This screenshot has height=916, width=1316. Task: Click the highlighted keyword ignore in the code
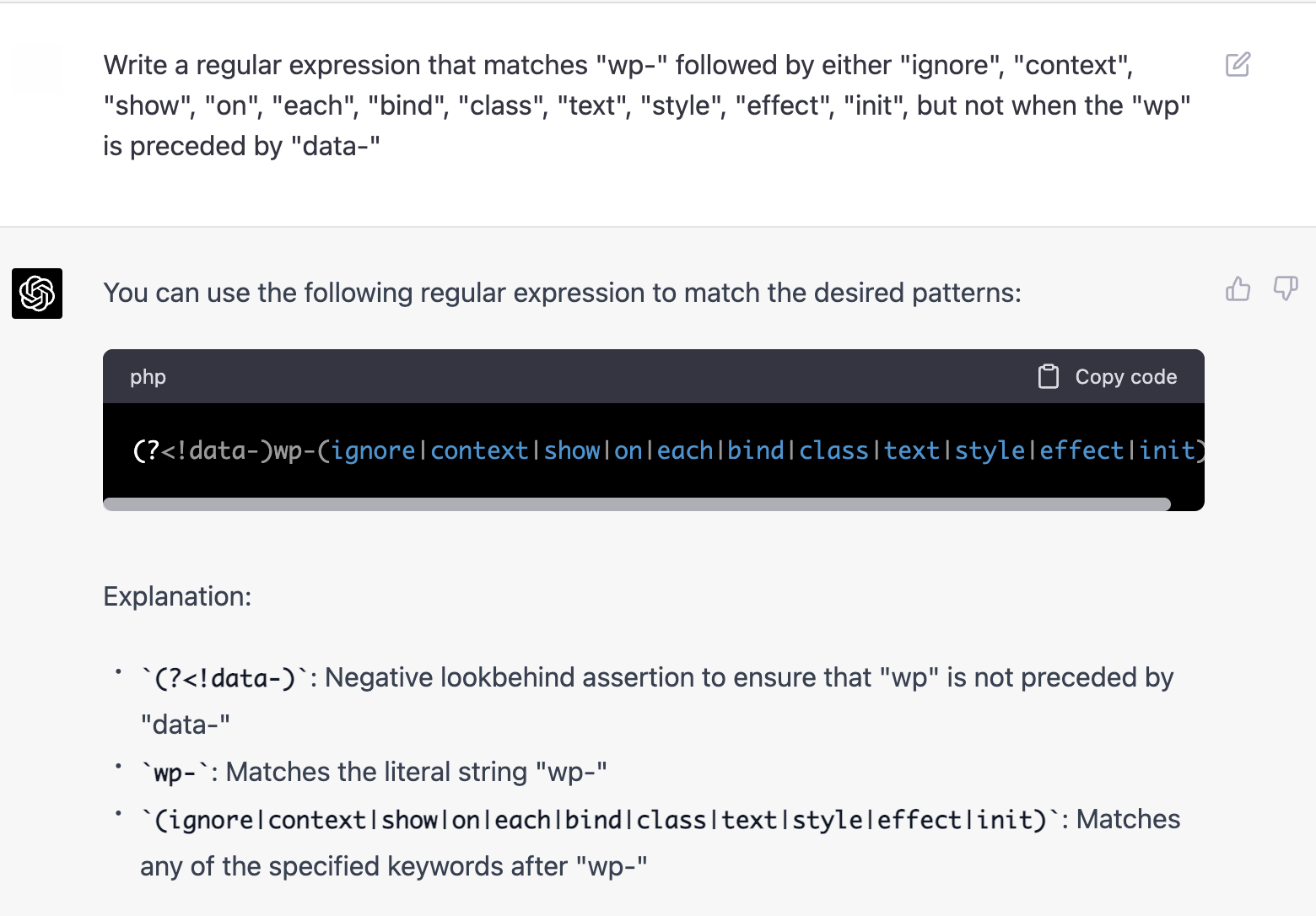[x=372, y=450]
